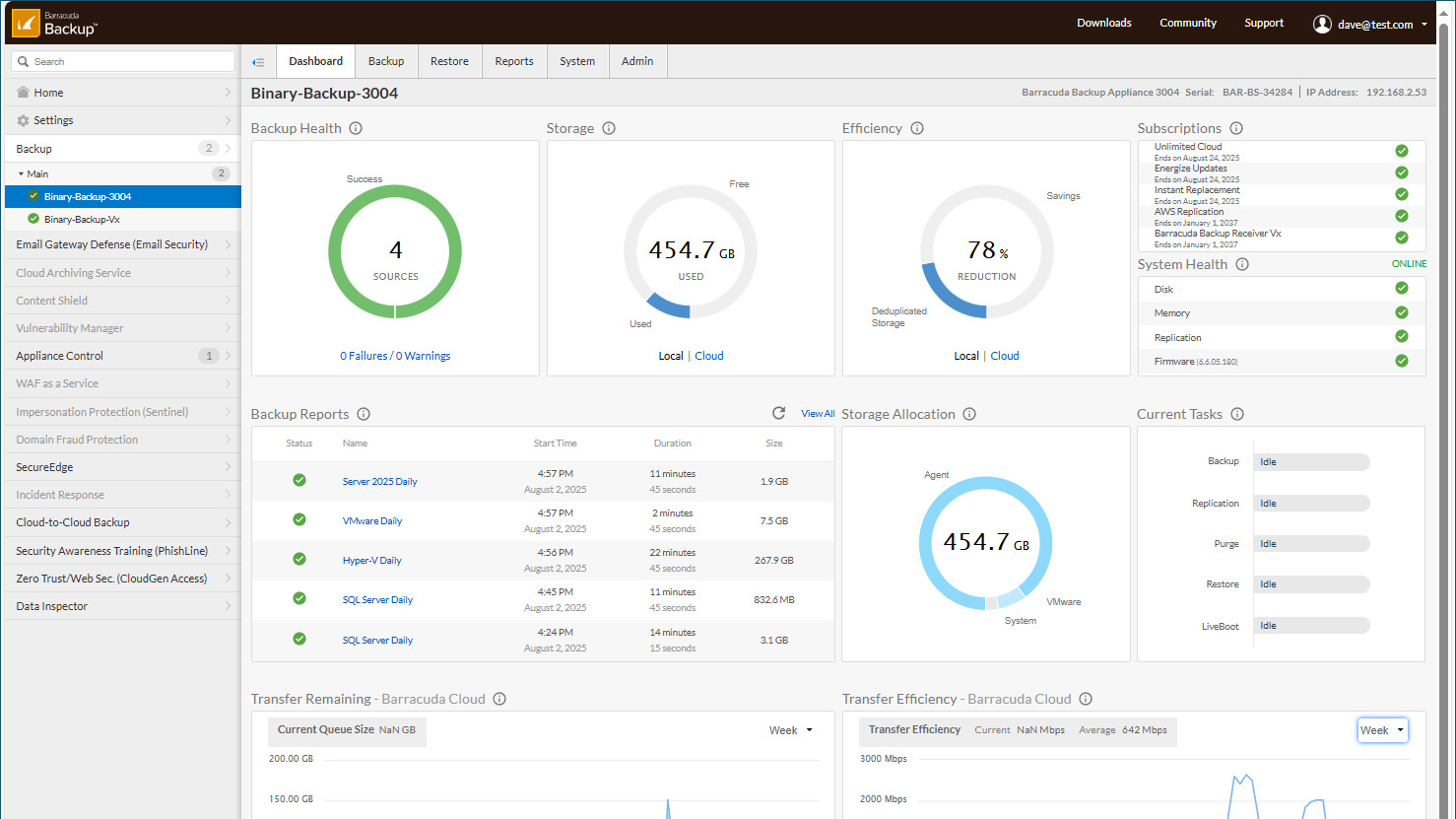Click the Replication task Idle progress bar
Screen dimensions: 1456x819
point(1311,504)
